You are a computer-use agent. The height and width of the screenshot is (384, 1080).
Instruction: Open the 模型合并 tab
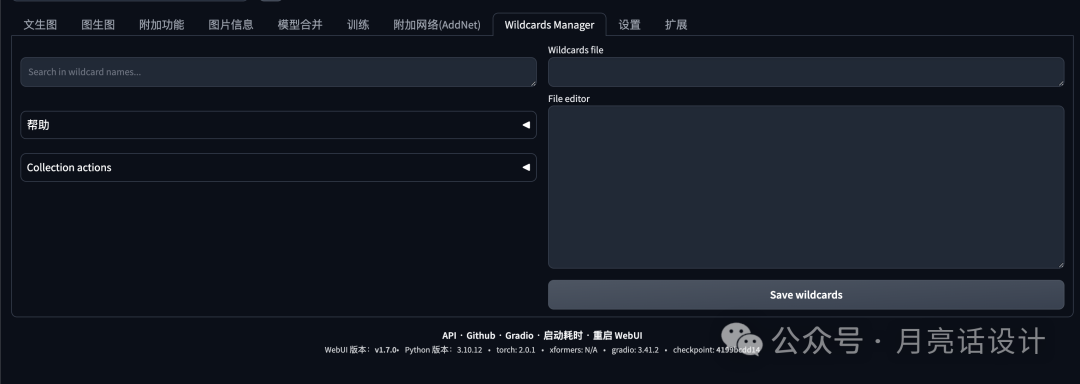300,25
